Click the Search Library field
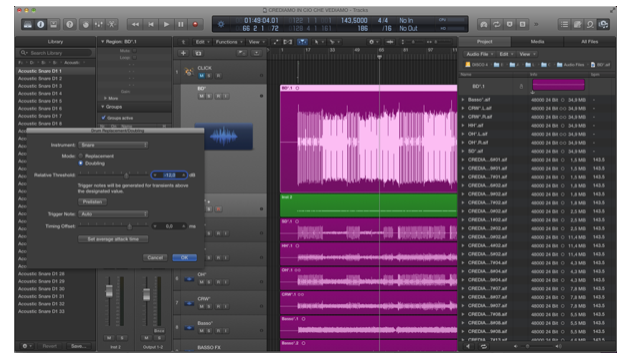Image resolution: width=628 pixels, height=361 pixels. coord(55,53)
